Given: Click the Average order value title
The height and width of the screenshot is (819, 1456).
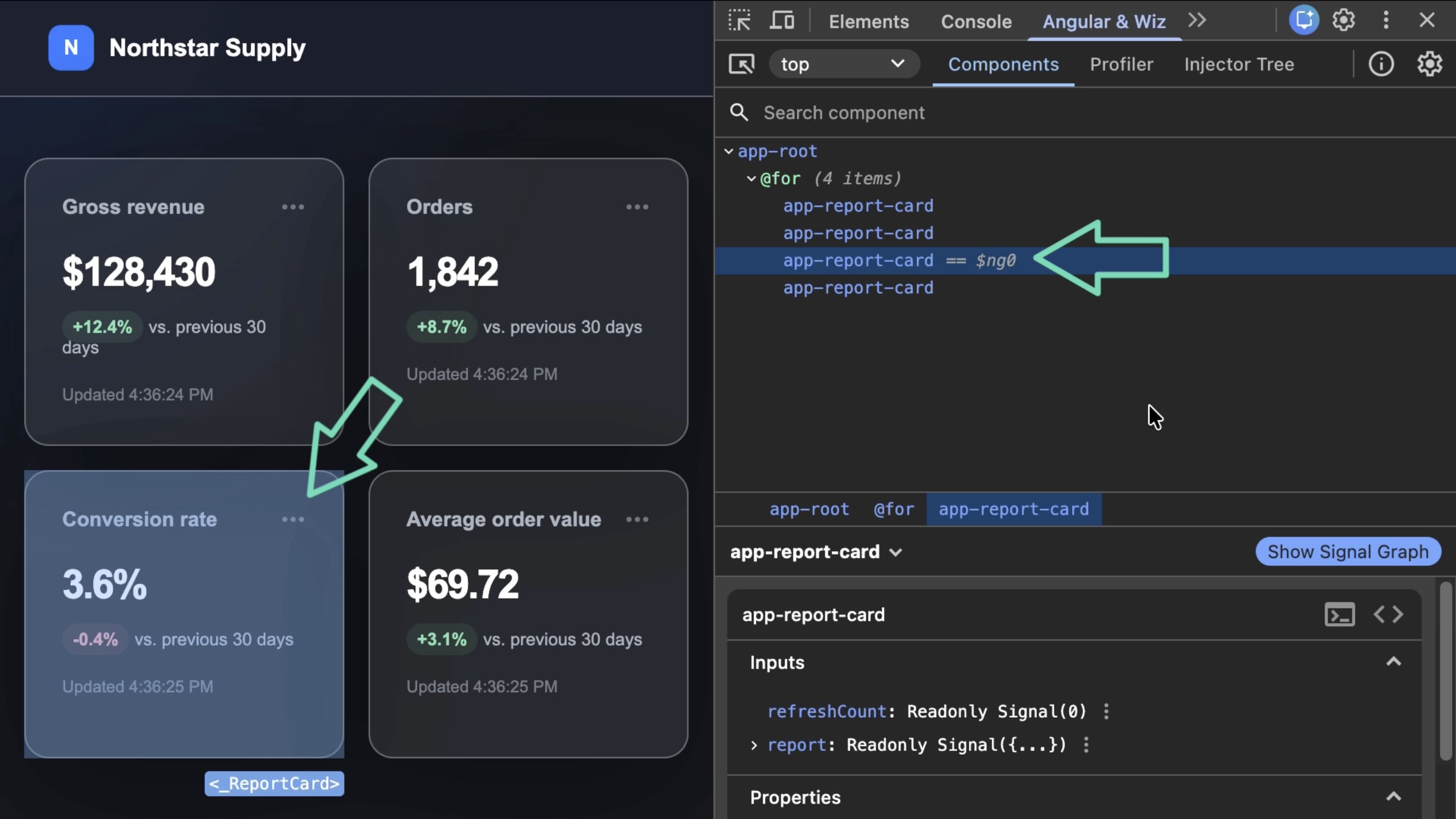Looking at the screenshot, I should 503,519.
